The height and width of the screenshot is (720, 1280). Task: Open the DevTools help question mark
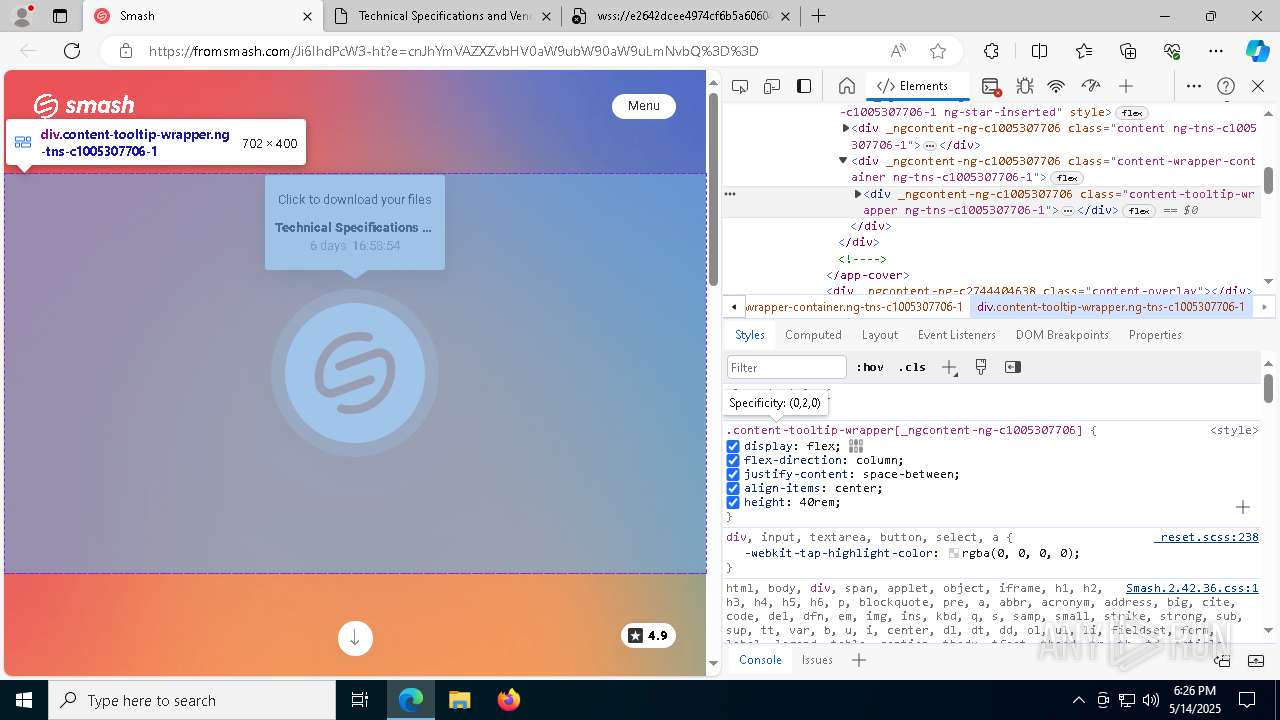pyautogui.click(x=1226, y=86)
